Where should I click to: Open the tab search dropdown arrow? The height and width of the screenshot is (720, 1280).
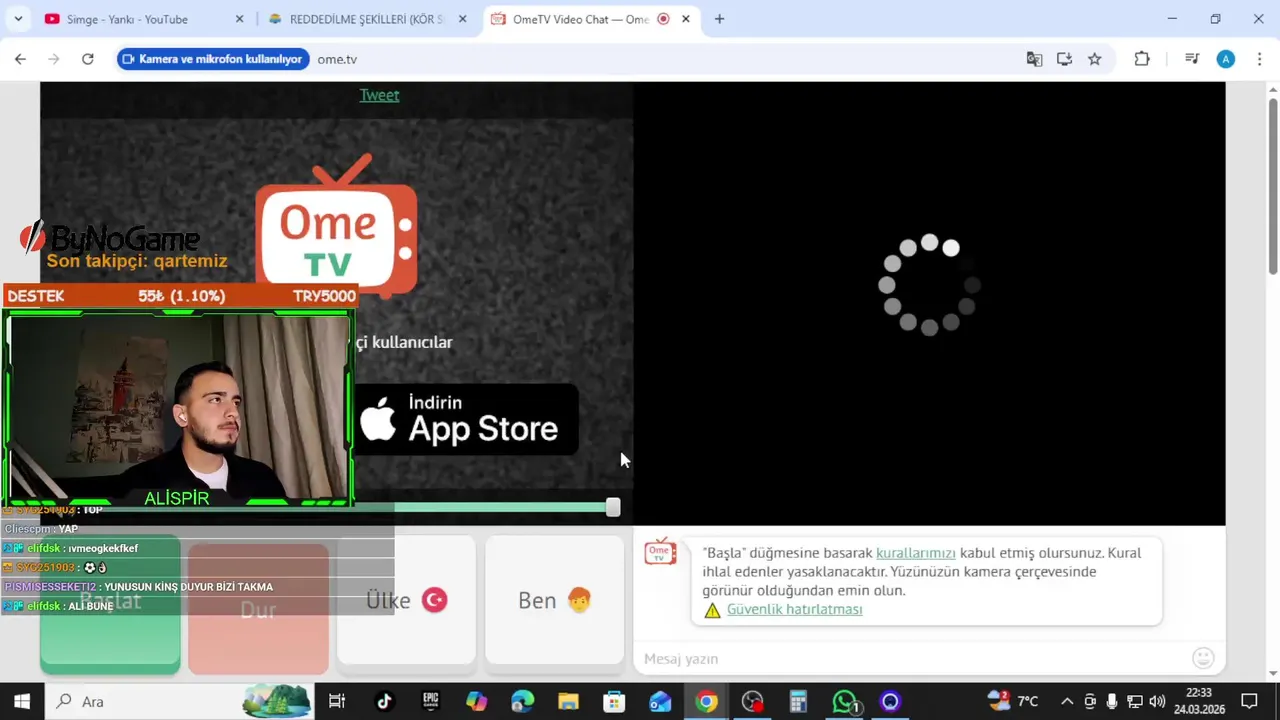pyautogui.click(x=18, y=19)
